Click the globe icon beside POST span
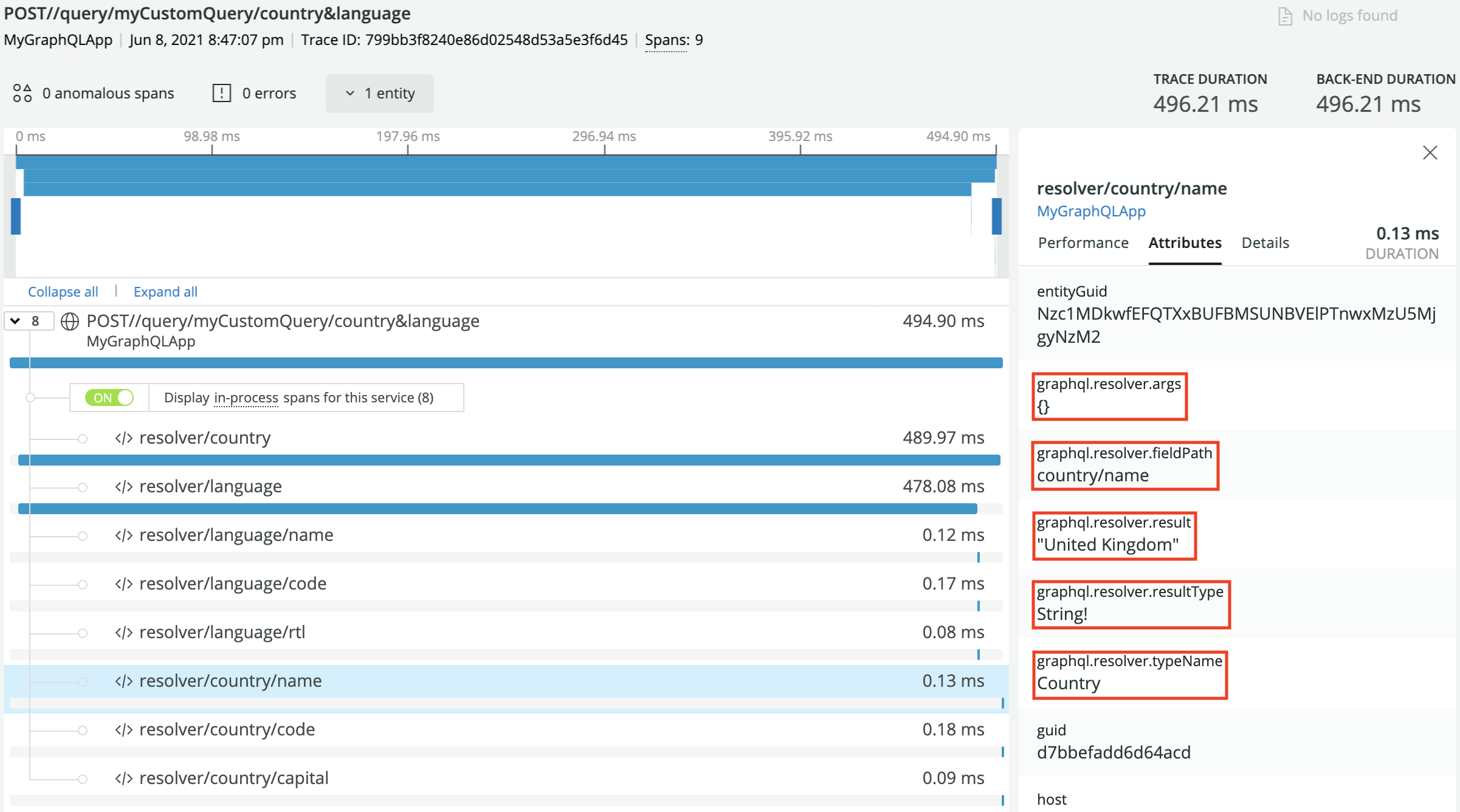The height and width of the screenshot is (812, 1460). pyautogui.click(x=70, y=322)
